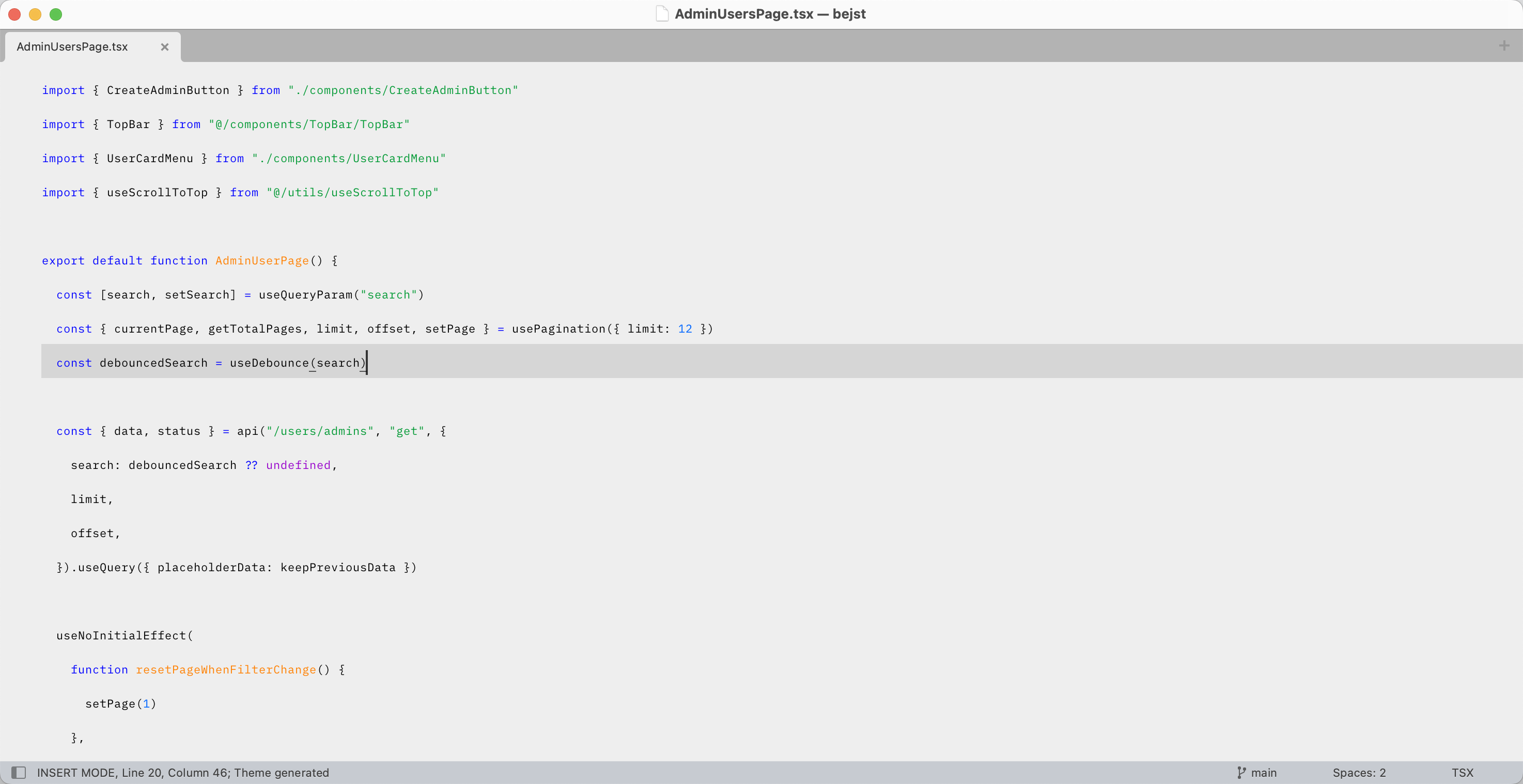Close the AdminUsersPage.tsx tab

point(165,46)
